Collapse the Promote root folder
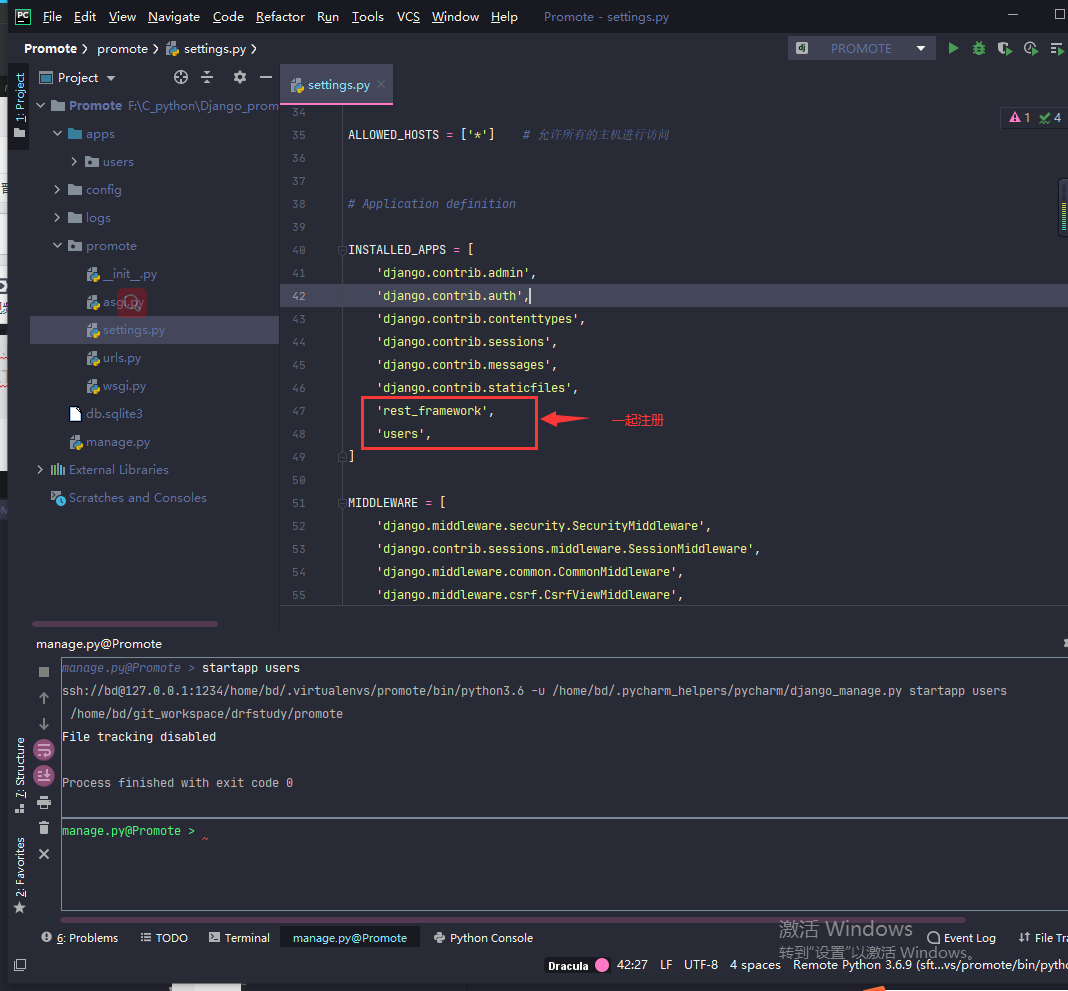 tap(41, 106)
